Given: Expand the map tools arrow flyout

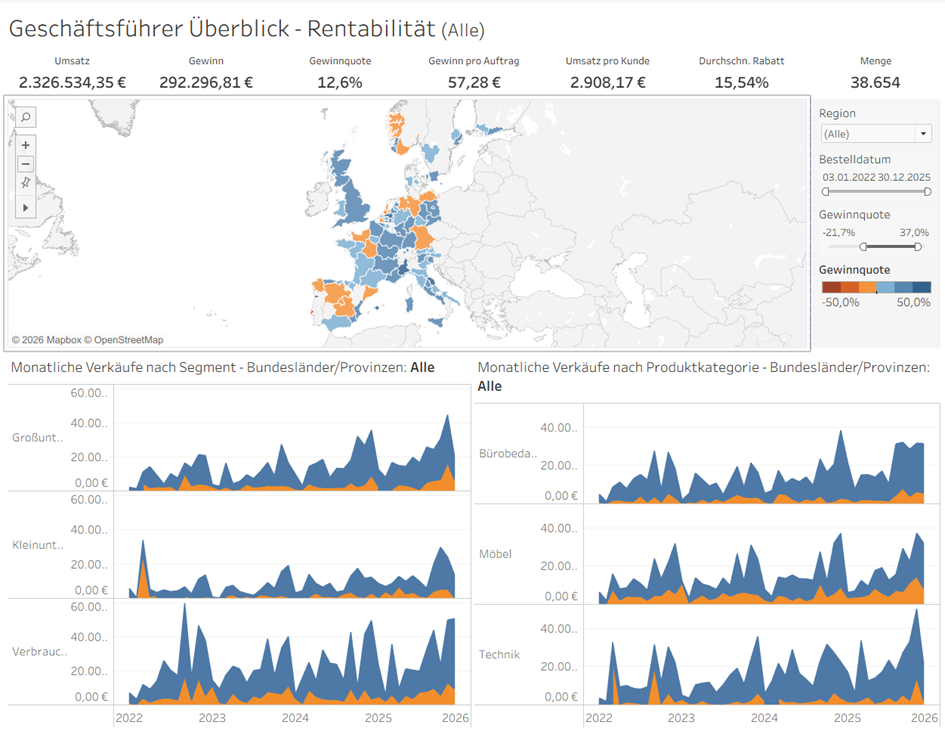Looking at the screenshot, I should (x=26, y=207).
